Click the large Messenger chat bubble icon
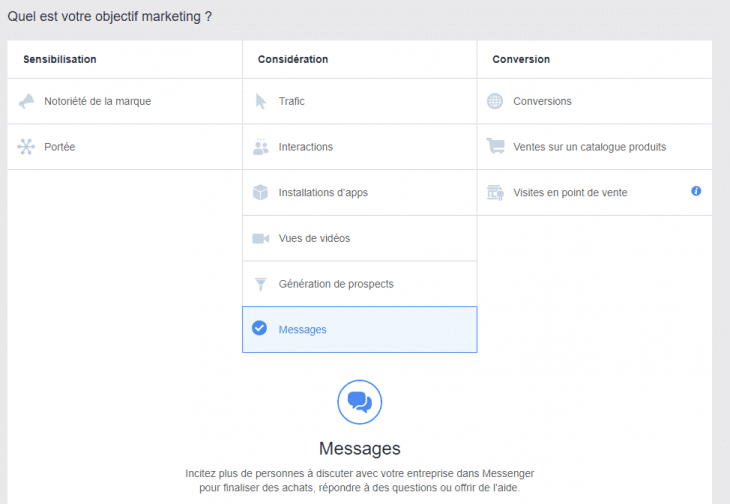Viewport: 730px width, 504px height. click(x=359, y=402)
